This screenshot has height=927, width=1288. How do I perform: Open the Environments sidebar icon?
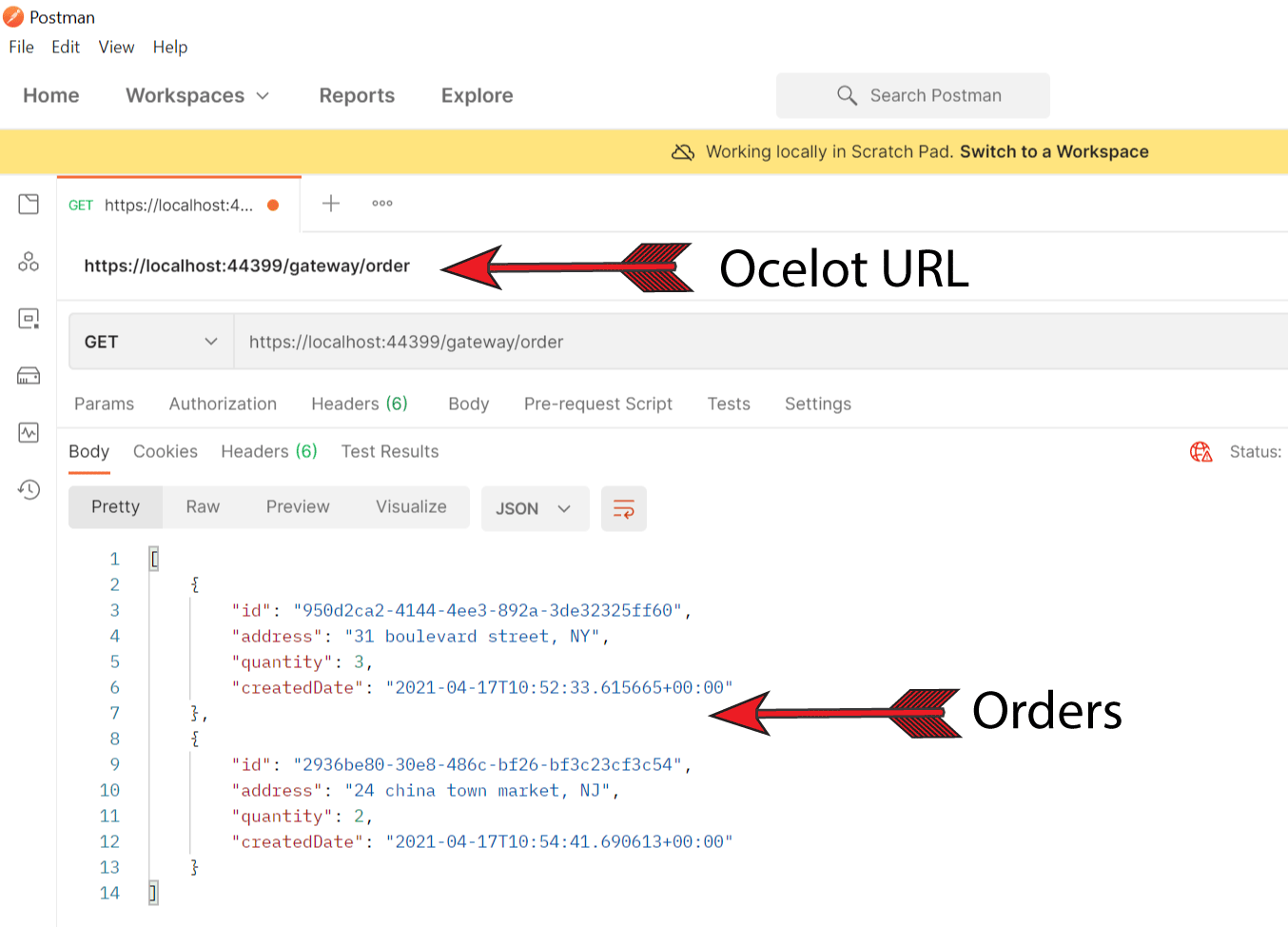pyautogui.click(x=29, y=319)
